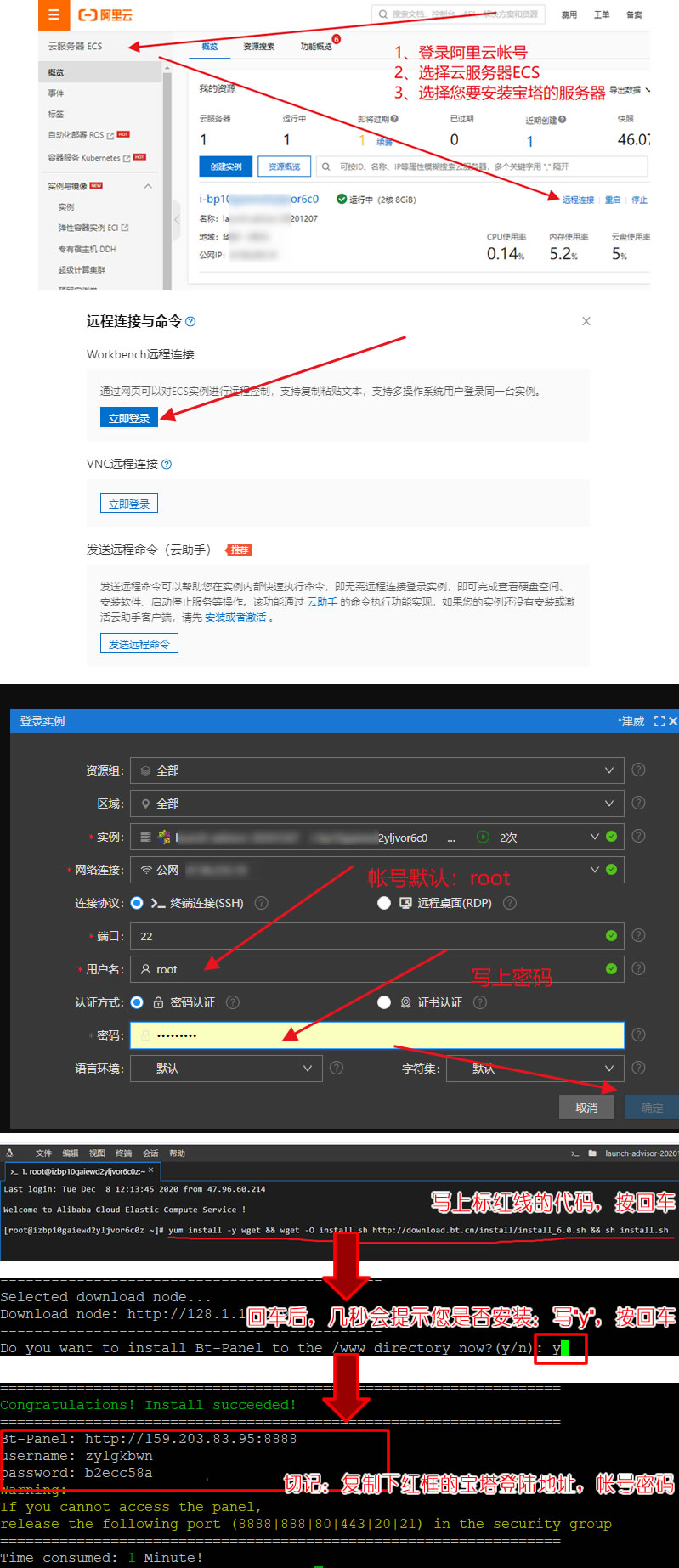679x1568 pixels.
Task: Click the bell icon in the terminal menu bar
Action: 9,1153
